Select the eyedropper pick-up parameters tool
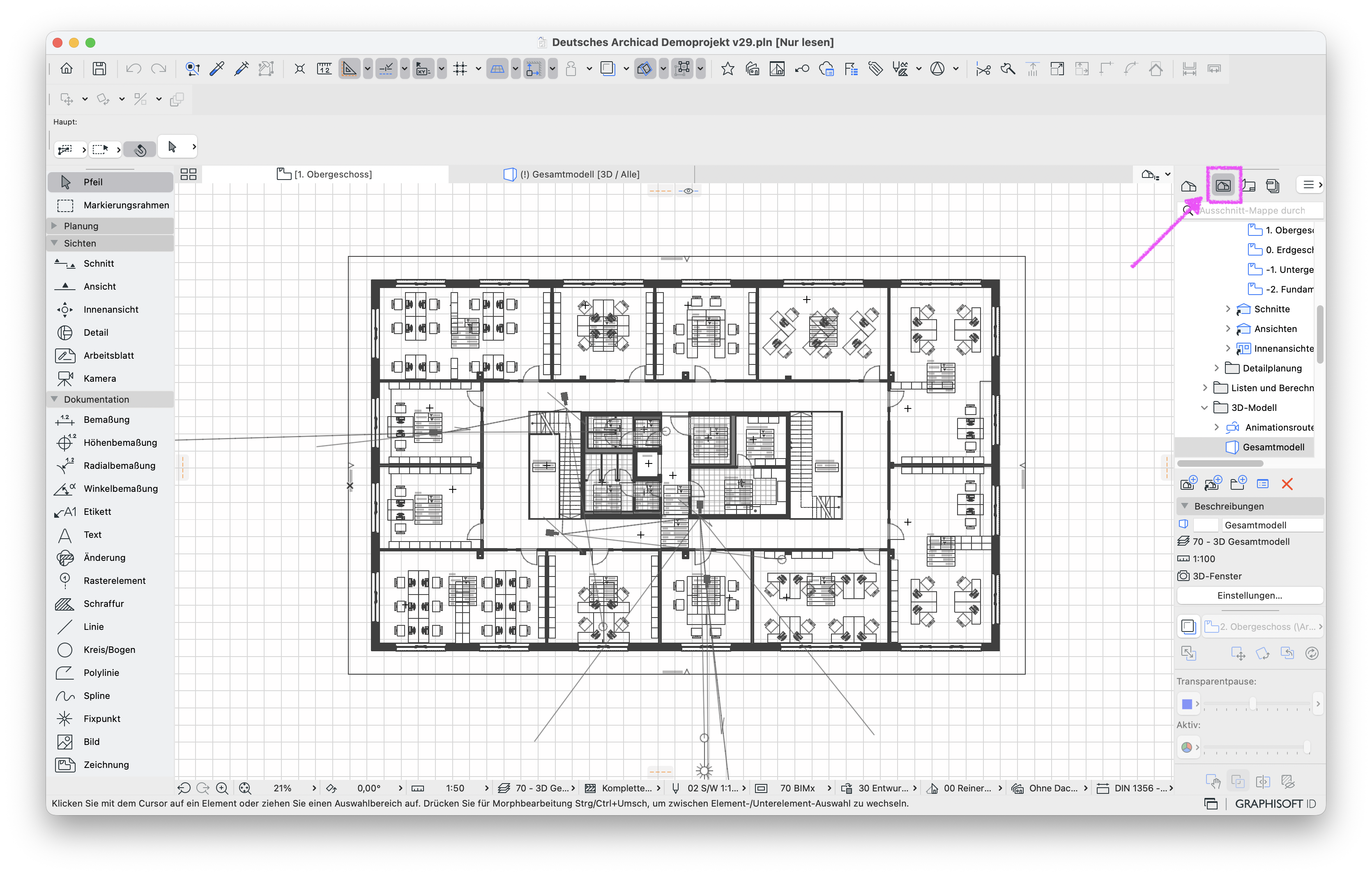This screenshot has height=876, width=1372. pyautogui.click(x=217, y=69)
